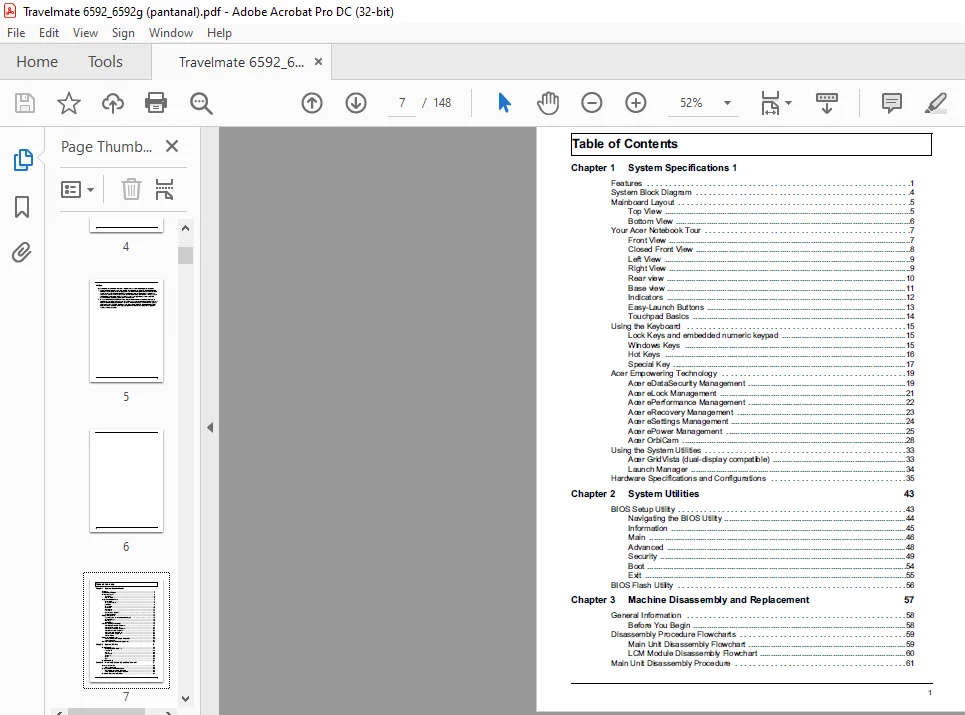
Task: Click the 52% zoom value field
Action: coord(692,103)
